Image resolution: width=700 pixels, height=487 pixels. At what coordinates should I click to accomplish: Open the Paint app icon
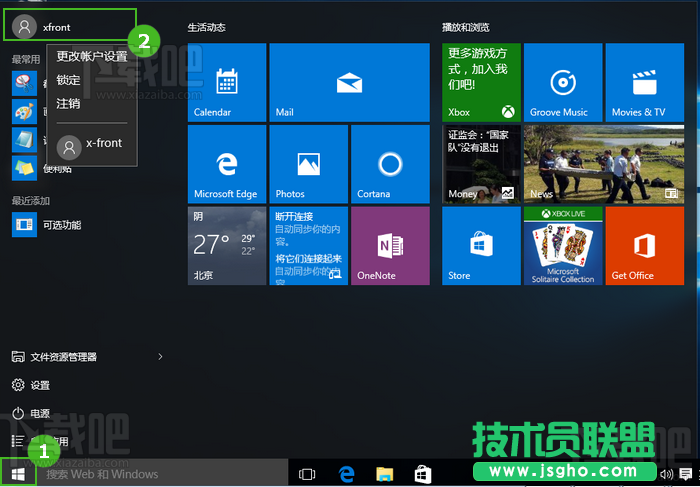point(24,112)
